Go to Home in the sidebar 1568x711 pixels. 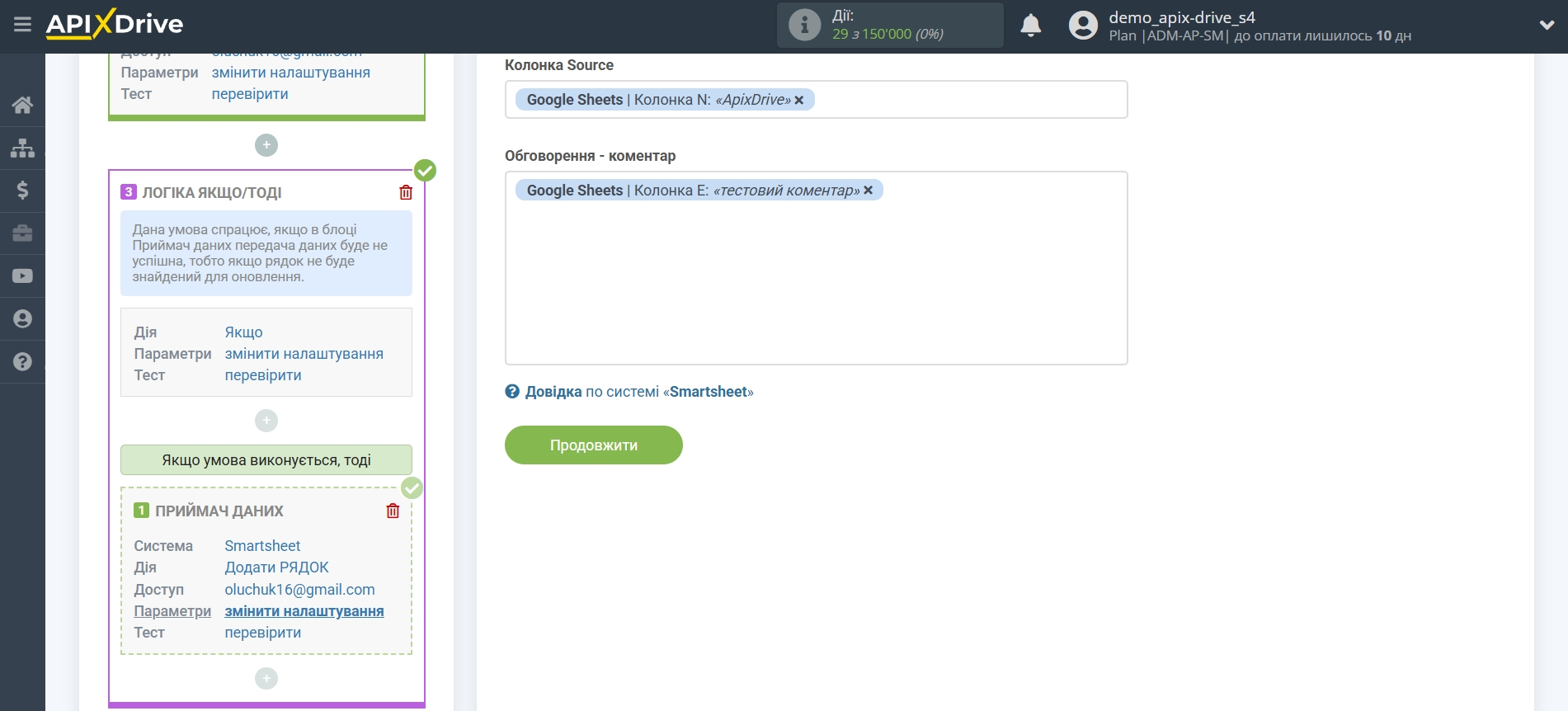click(22, 105)
